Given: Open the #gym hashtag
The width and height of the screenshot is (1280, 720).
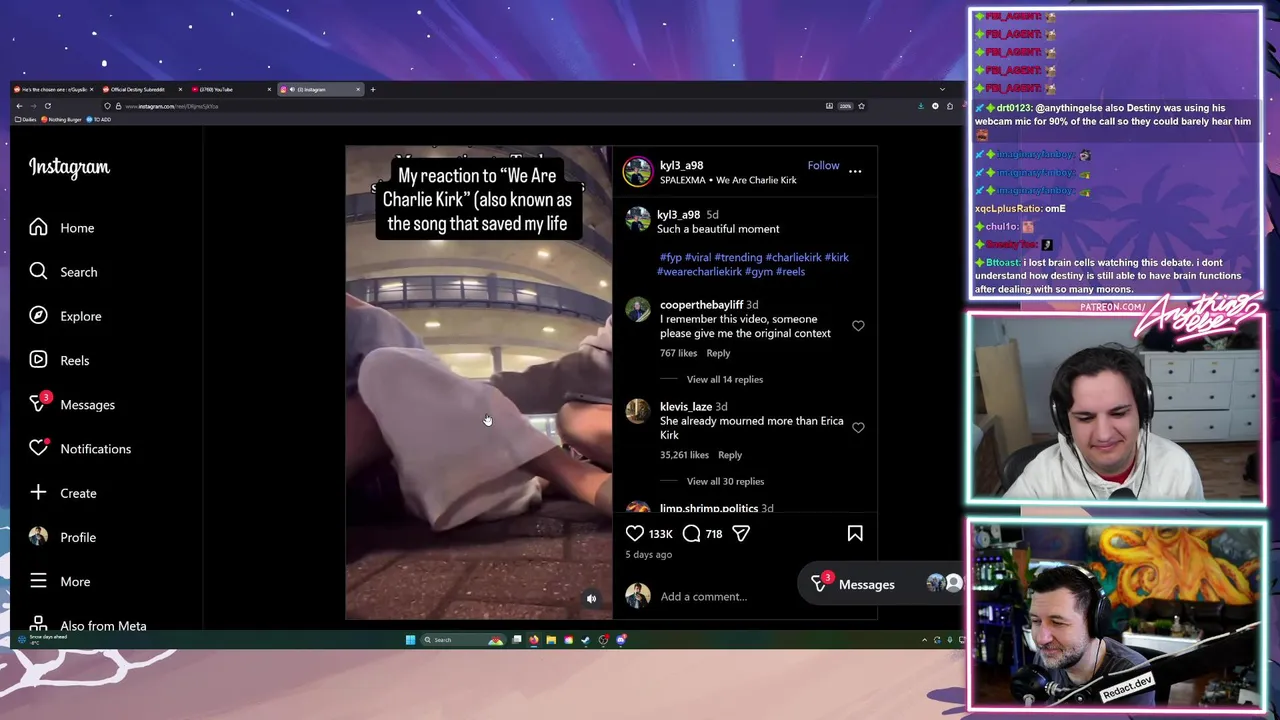Looking at the screenshot, I should [759, 271].
